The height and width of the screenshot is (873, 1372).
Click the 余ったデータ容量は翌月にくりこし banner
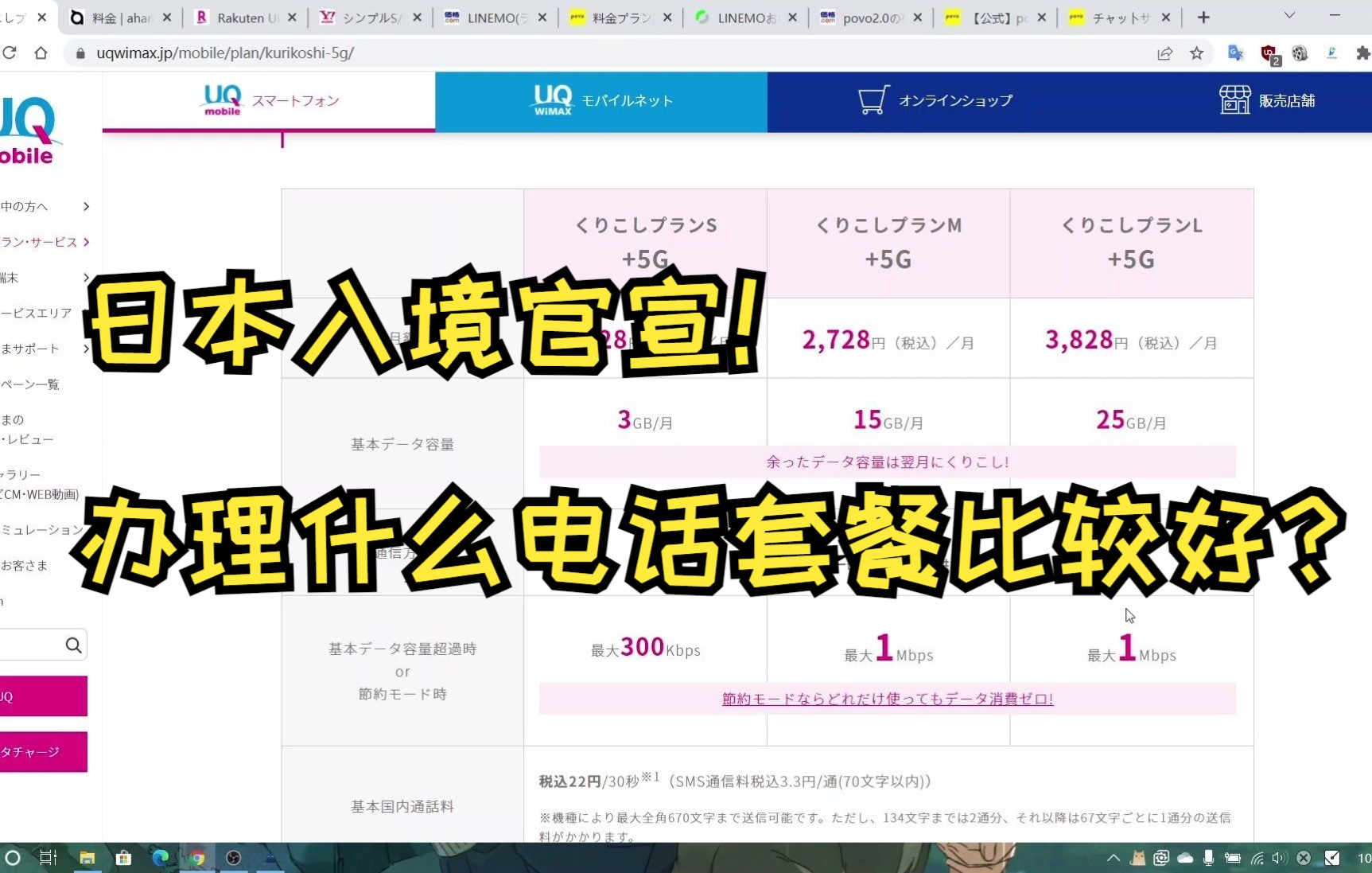(888, 462)
